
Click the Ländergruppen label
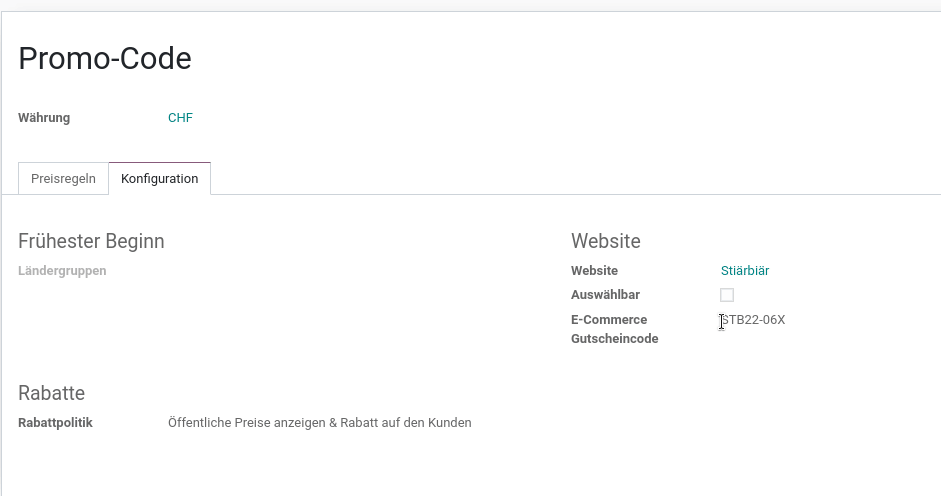coord(62,271)
